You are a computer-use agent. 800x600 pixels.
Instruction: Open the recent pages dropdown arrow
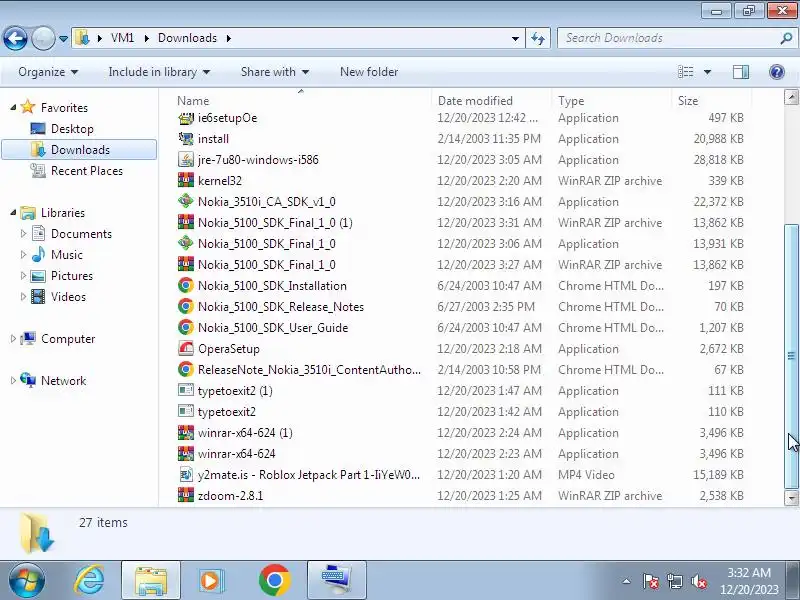(x=63, y=39)
